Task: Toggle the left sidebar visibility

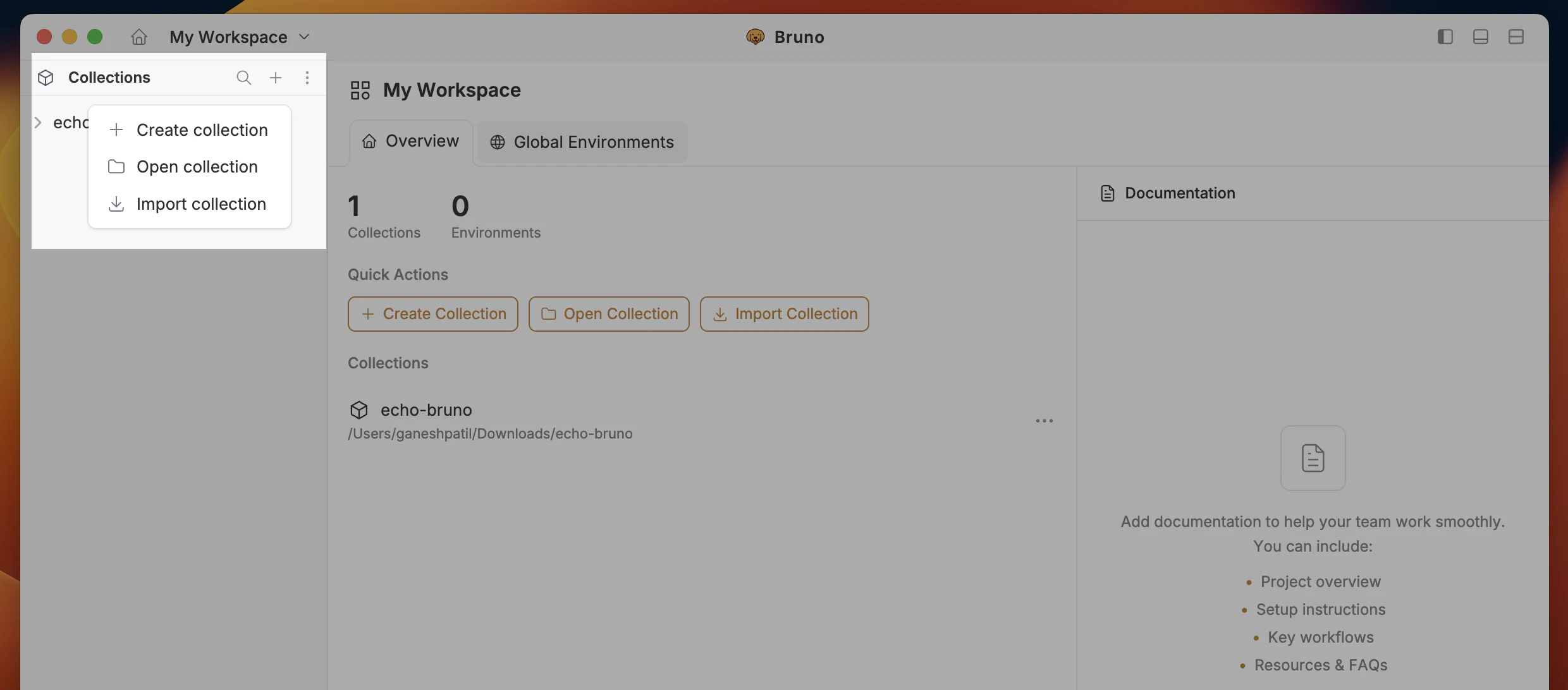Action: pyautogui.click(x=1444, y=37)
